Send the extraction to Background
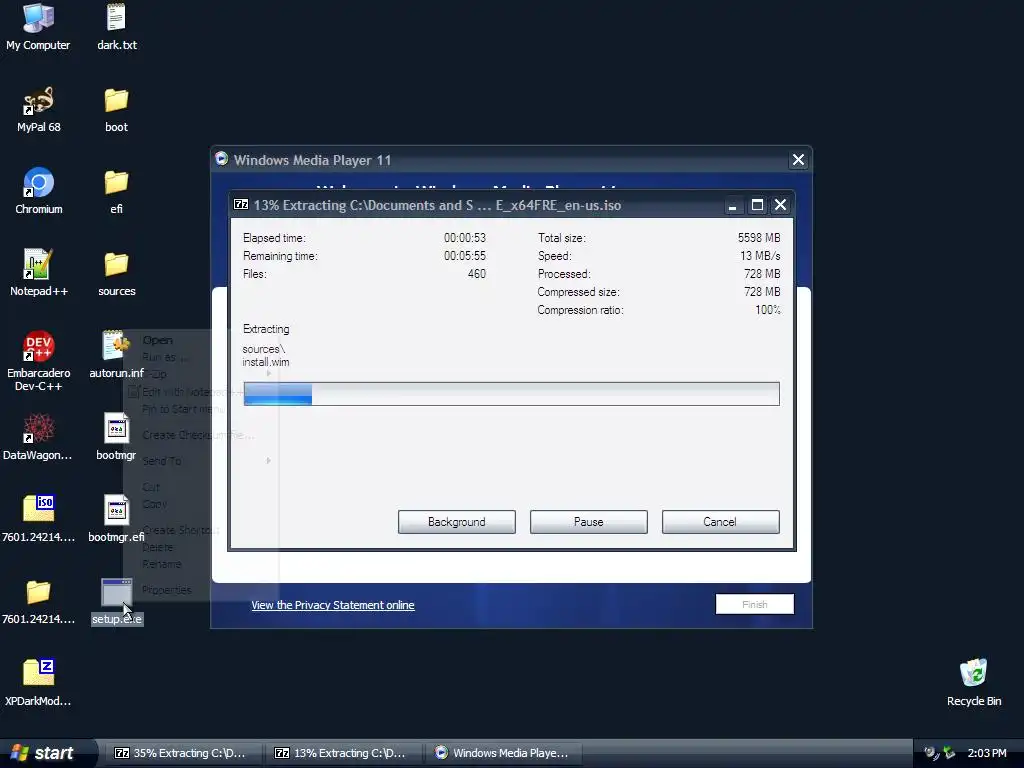1024x768 pixels. coord(456,522)
